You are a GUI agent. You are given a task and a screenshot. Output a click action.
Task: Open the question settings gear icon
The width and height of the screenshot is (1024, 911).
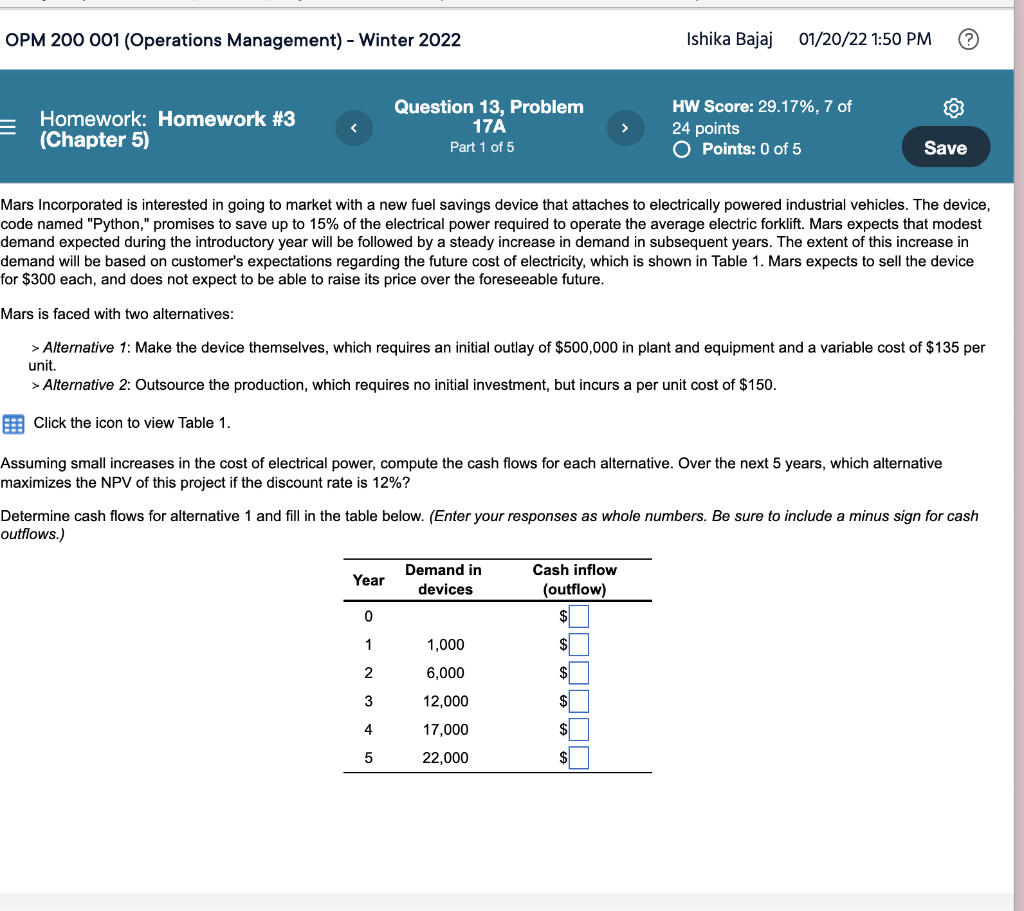[953, 107]
